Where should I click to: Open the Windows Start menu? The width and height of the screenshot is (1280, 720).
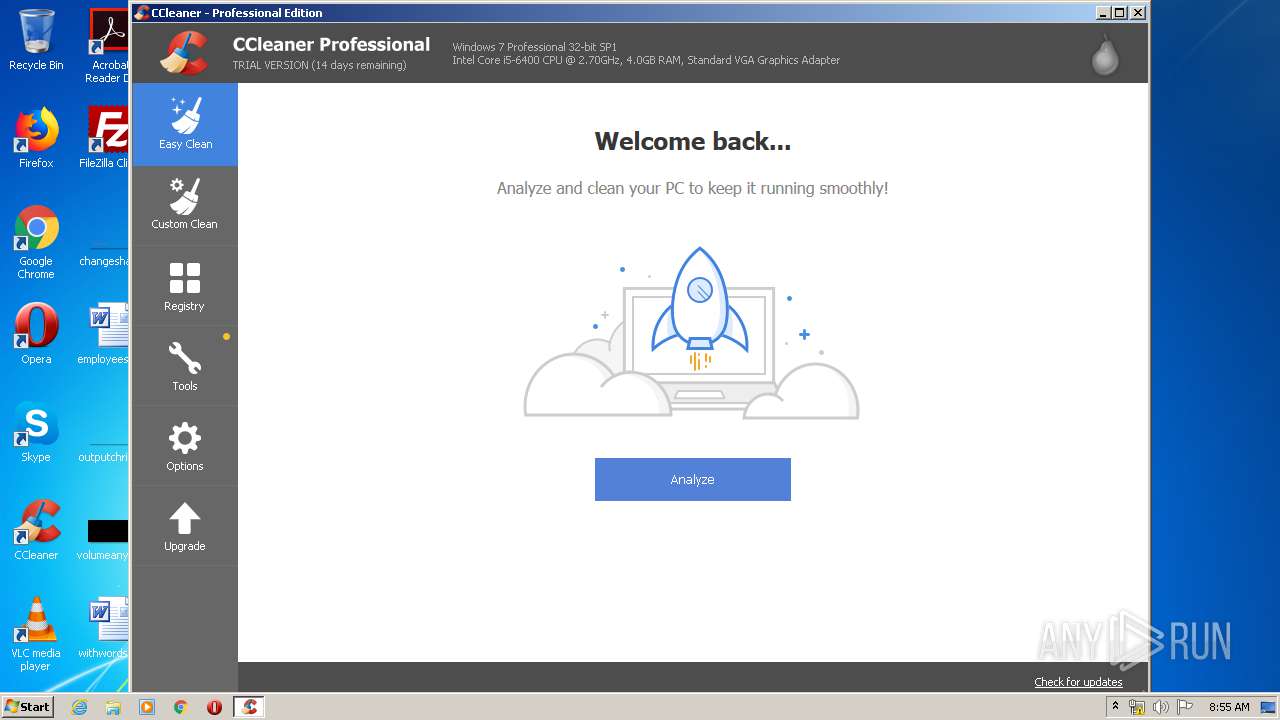coord(28,706)
